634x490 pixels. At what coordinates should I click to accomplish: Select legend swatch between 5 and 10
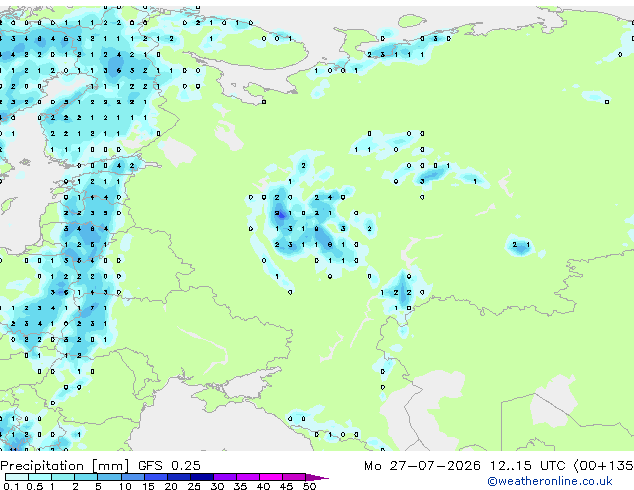[x=109, y=477]
